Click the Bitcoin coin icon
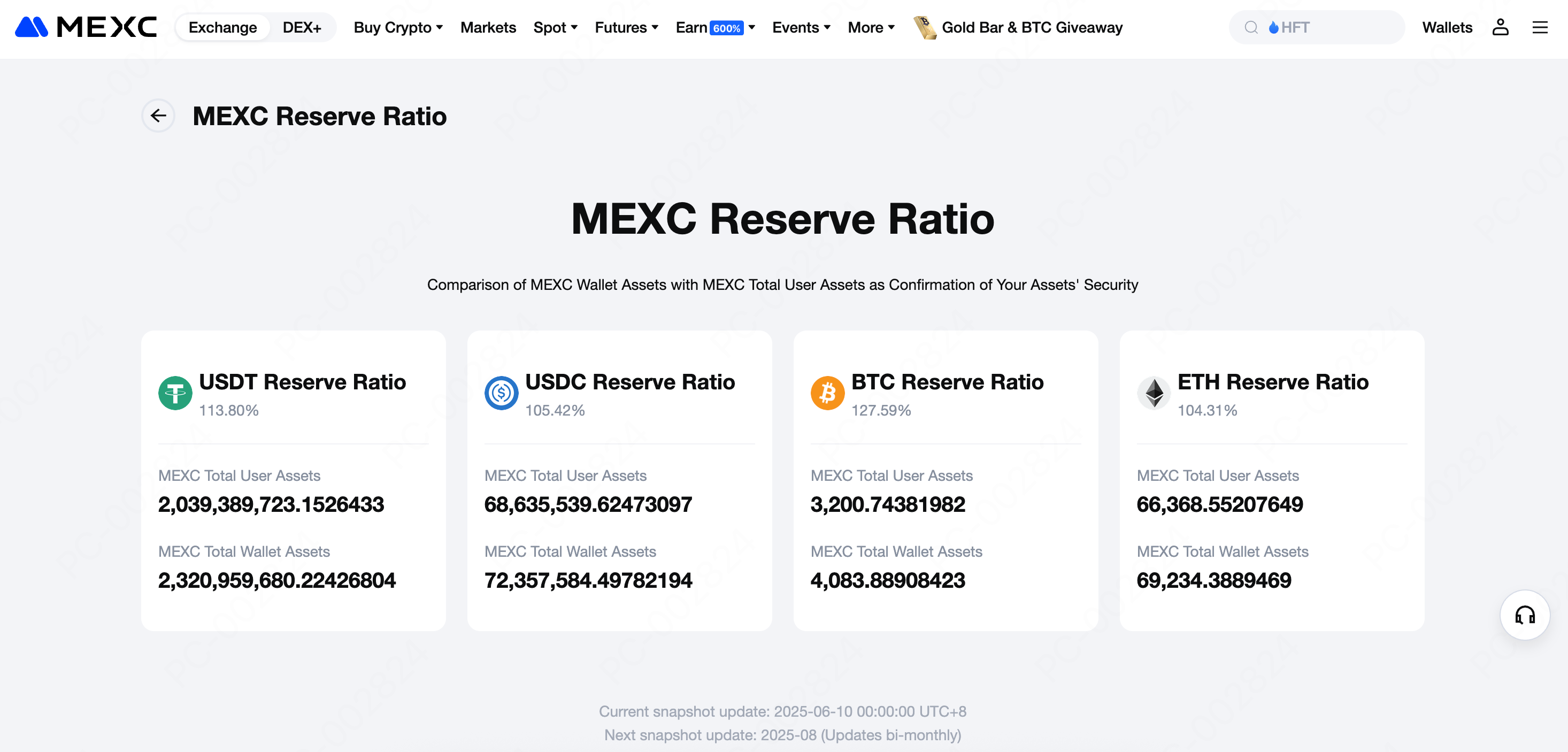The image size is (1568, 752). click(x=827, y=393)
